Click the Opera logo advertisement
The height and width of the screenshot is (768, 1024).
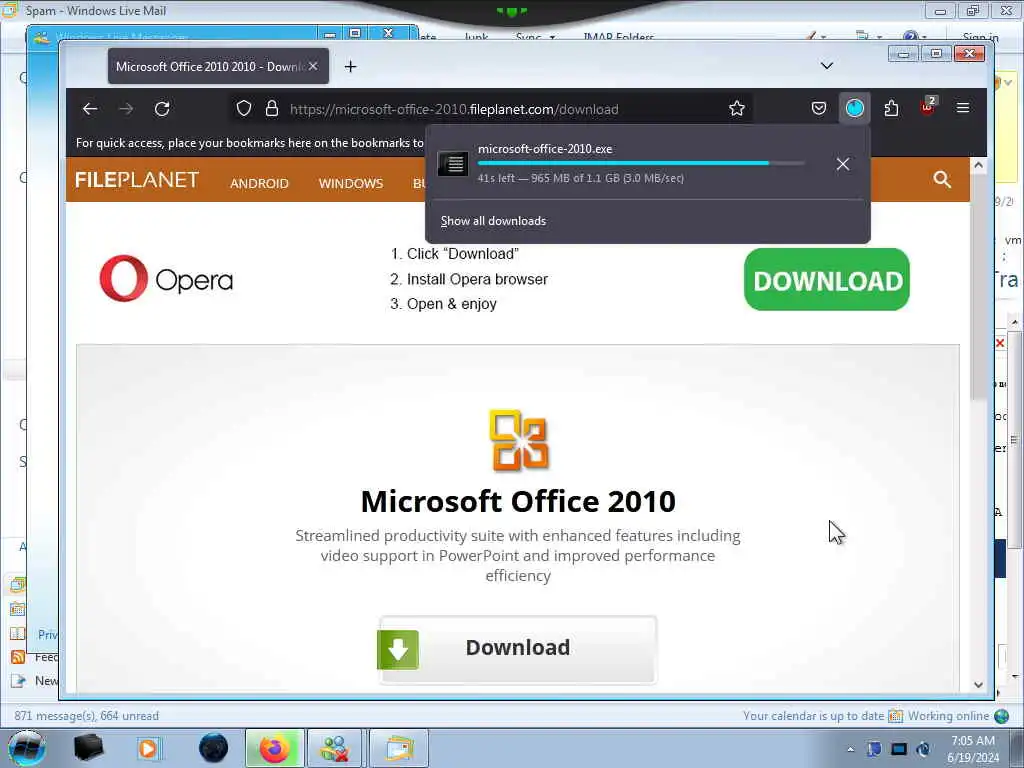click(x=167, y=280)
